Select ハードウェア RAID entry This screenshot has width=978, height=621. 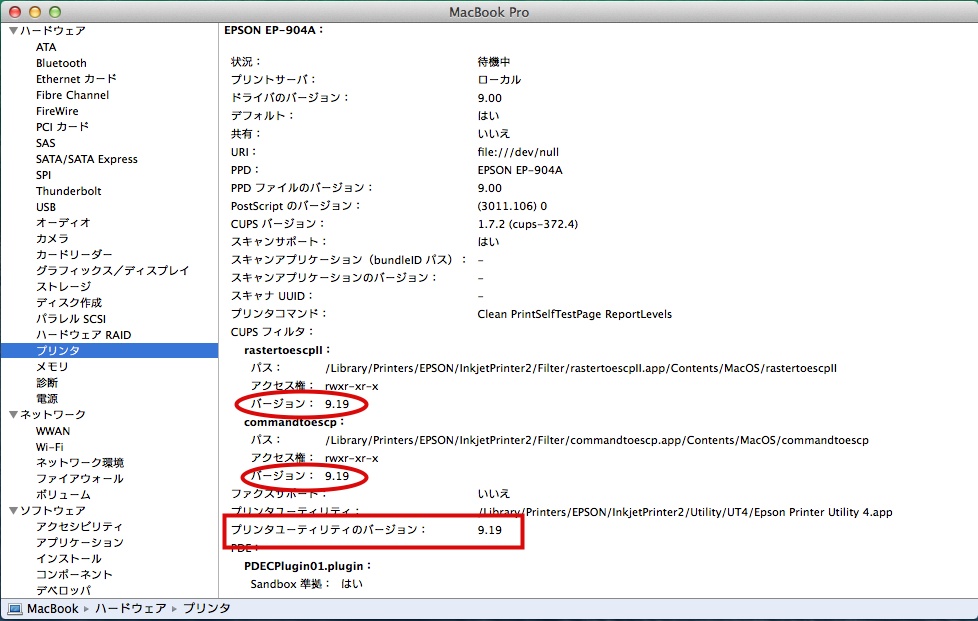pyautogui.click(x=84, y=335)
